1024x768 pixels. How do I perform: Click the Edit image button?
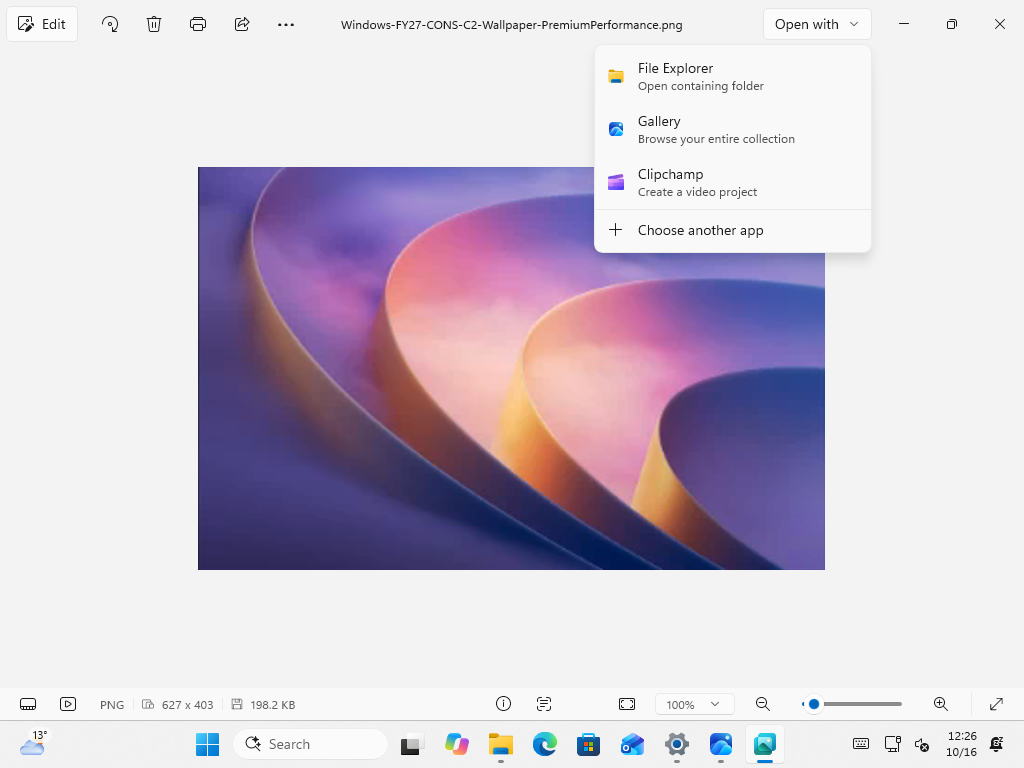click(42, 24)
